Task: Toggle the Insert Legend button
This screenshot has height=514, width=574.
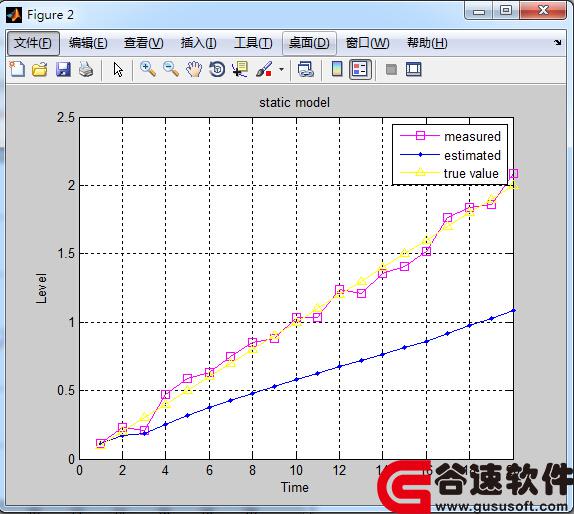Action: coord(360,69)
